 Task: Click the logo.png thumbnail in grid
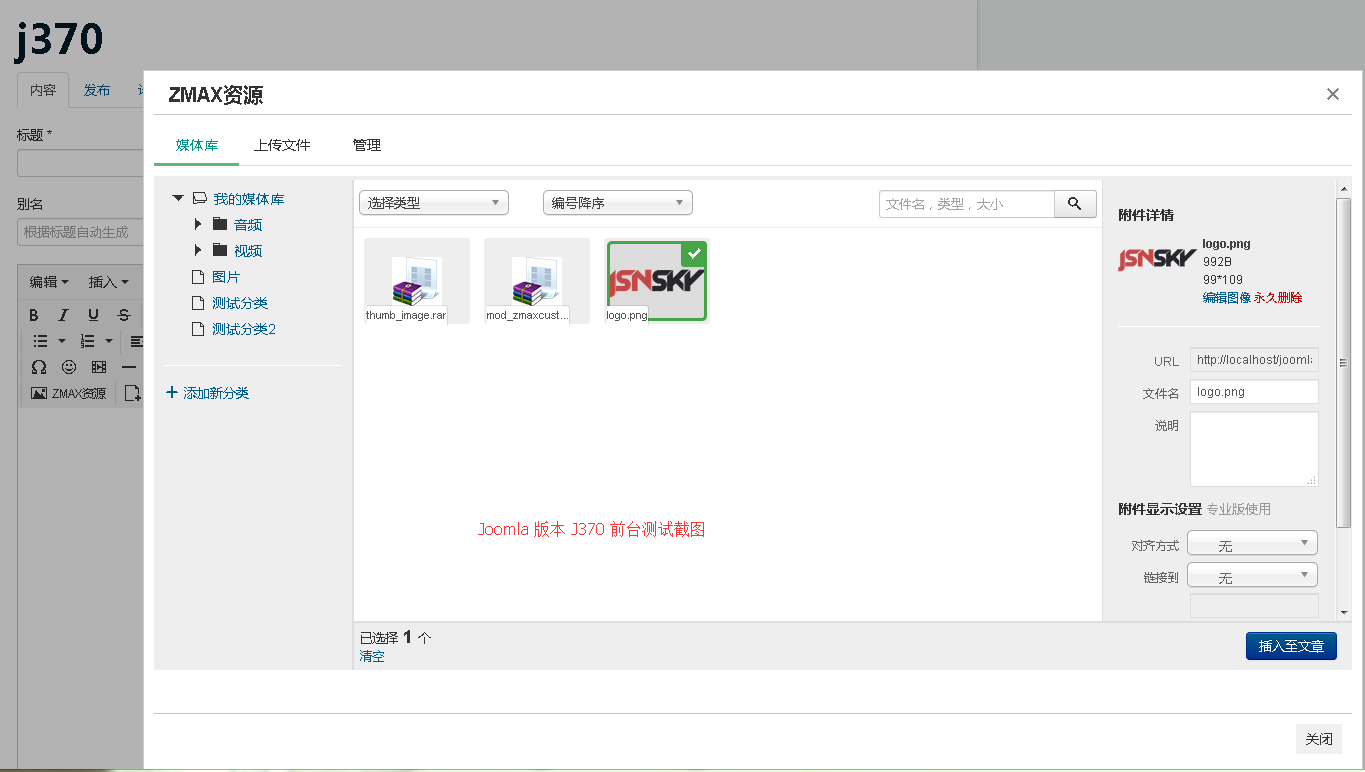(657, 281)
